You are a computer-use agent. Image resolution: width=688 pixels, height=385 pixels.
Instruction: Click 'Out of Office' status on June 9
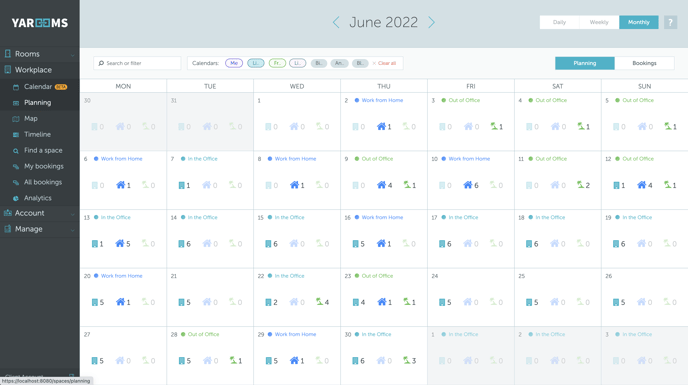point(377,159)
